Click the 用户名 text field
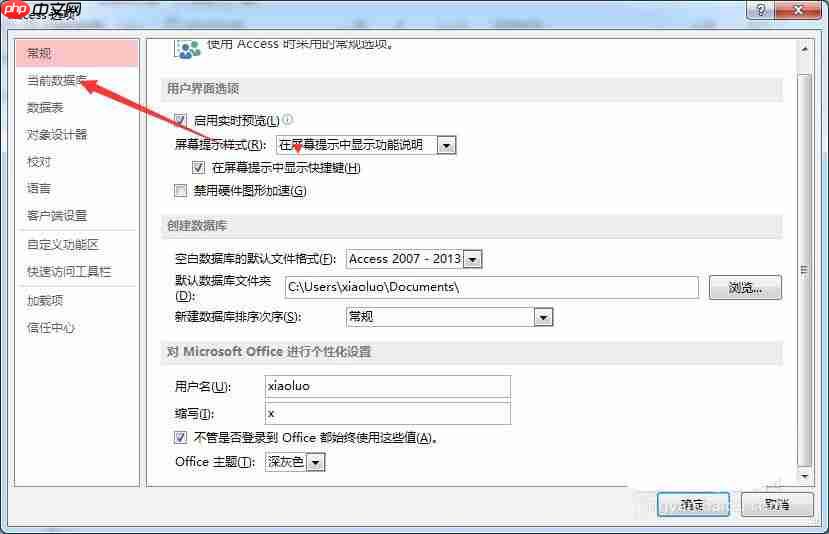 (x=388, y=386)
